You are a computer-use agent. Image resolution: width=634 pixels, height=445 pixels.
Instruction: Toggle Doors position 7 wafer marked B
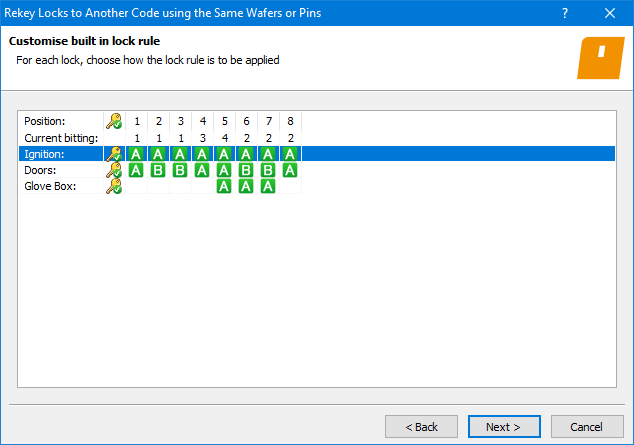(x=268, y=170)
